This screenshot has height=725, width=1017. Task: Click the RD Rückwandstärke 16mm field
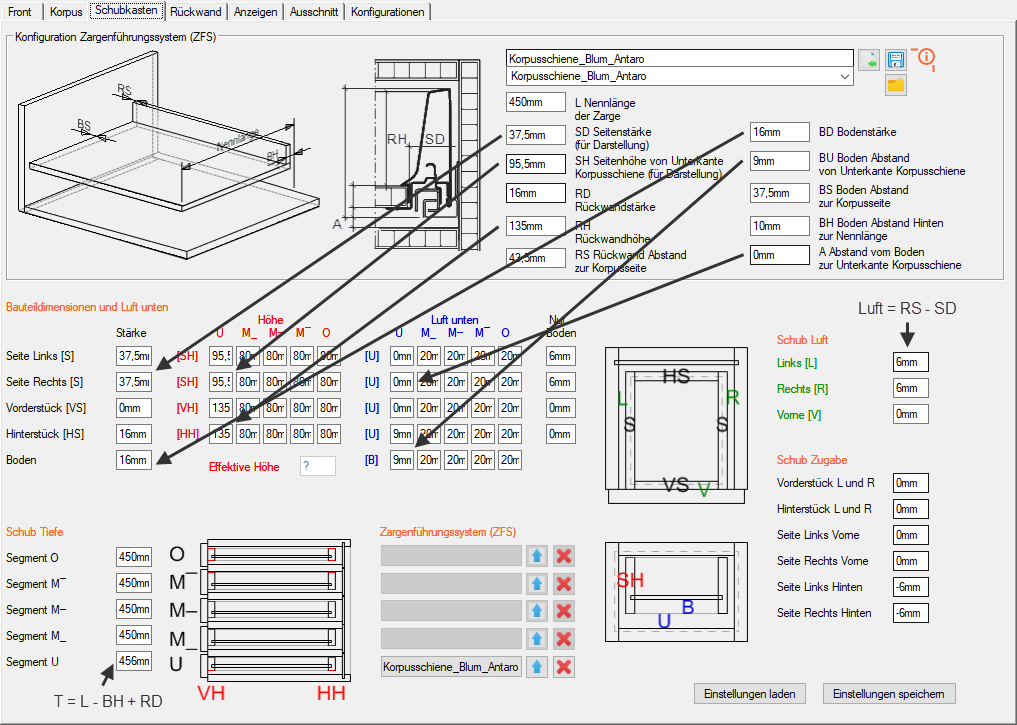point(536,193)
